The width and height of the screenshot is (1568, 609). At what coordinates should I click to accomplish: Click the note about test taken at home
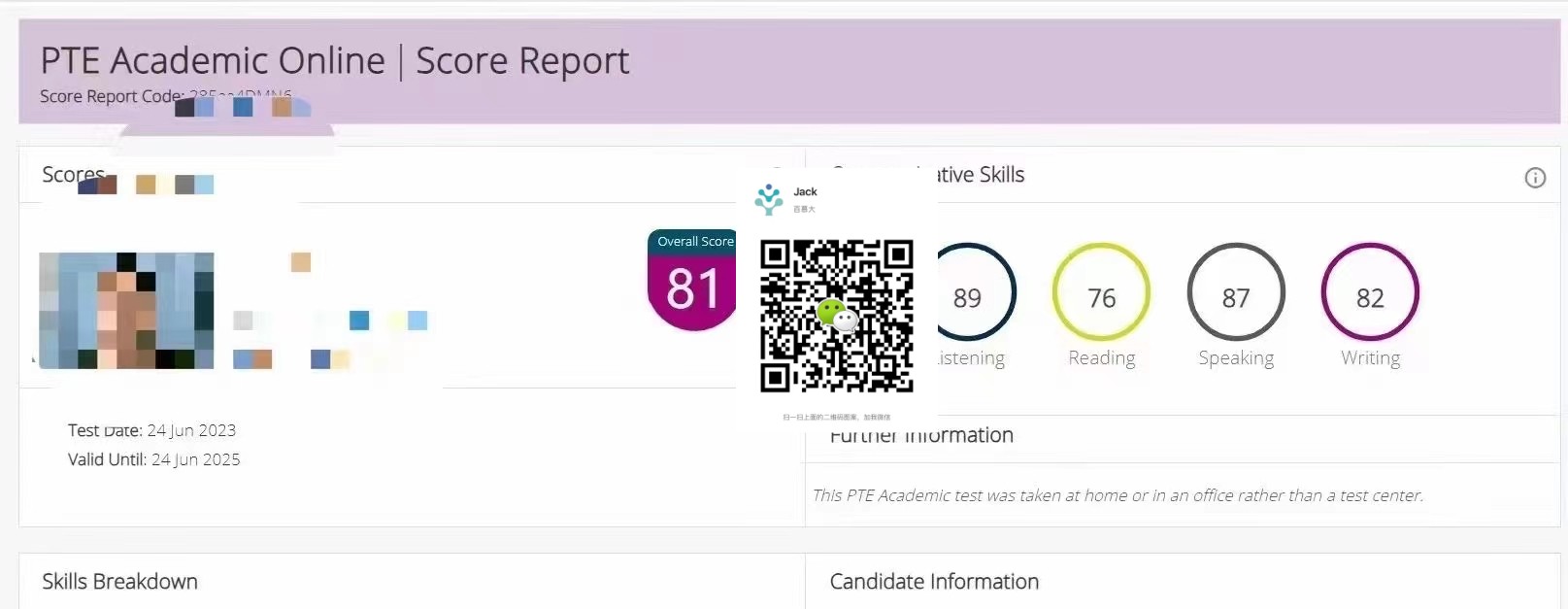[1118, 495]
